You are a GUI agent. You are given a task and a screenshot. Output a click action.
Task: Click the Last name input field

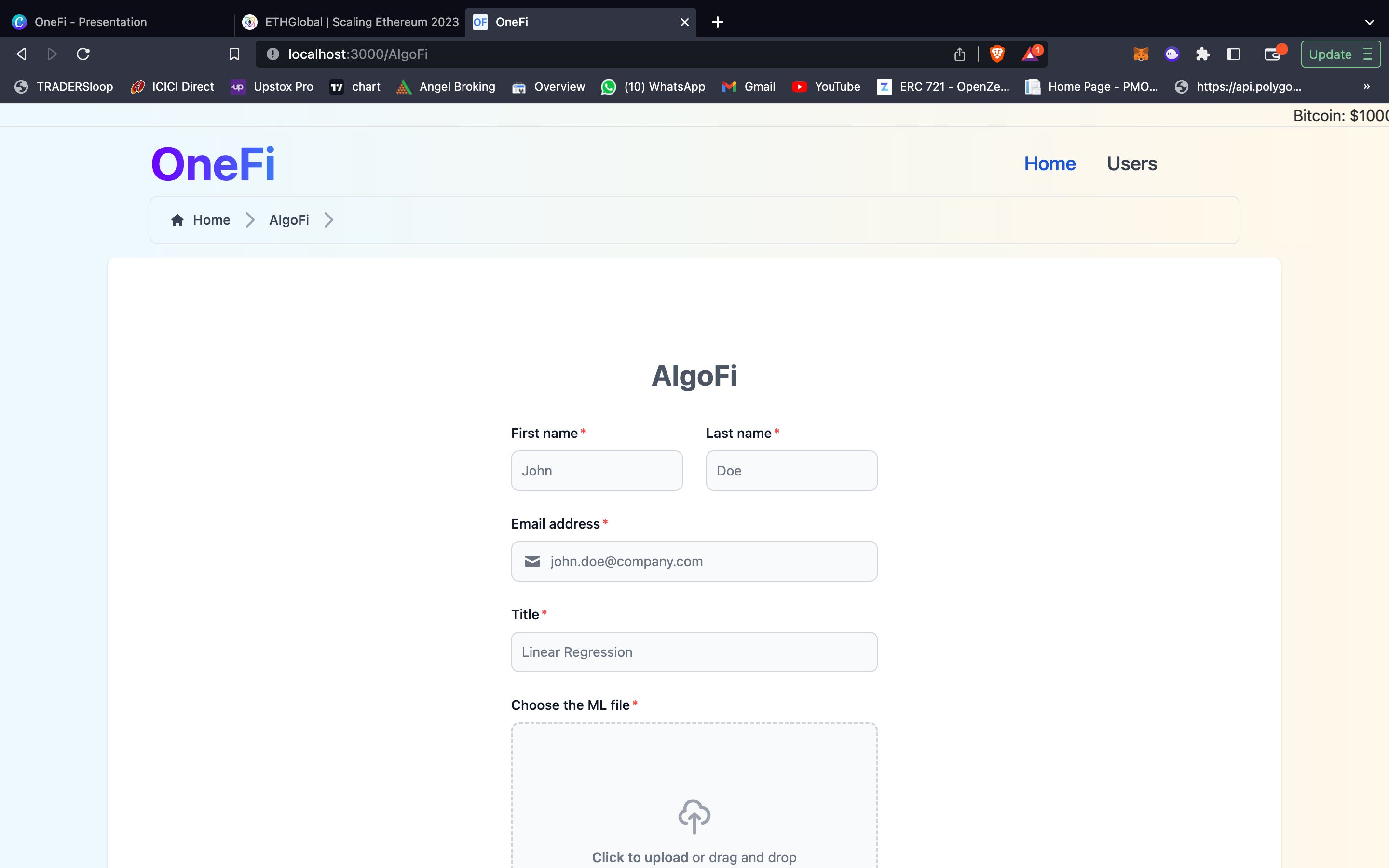pyautogui.click(x=791, y=470)
